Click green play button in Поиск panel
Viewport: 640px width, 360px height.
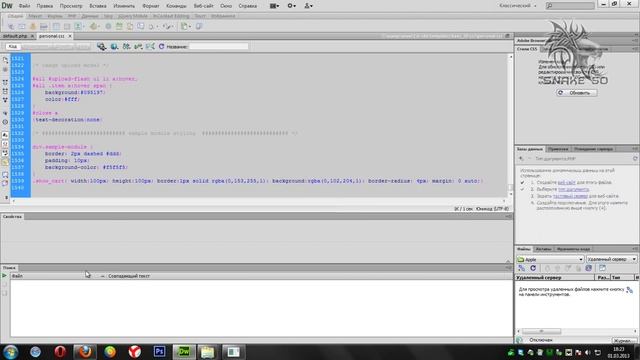click(4, 276)
